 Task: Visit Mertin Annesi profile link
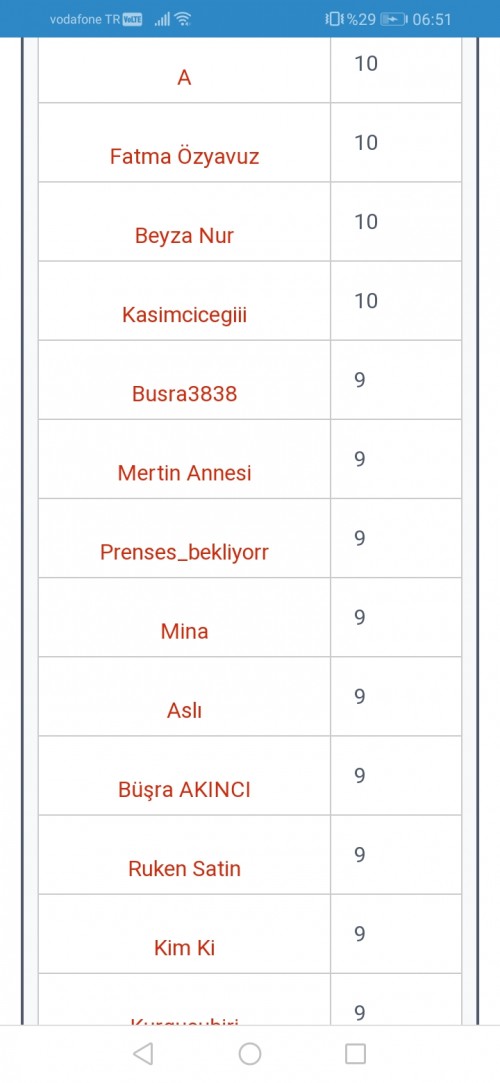coord(184,474)
